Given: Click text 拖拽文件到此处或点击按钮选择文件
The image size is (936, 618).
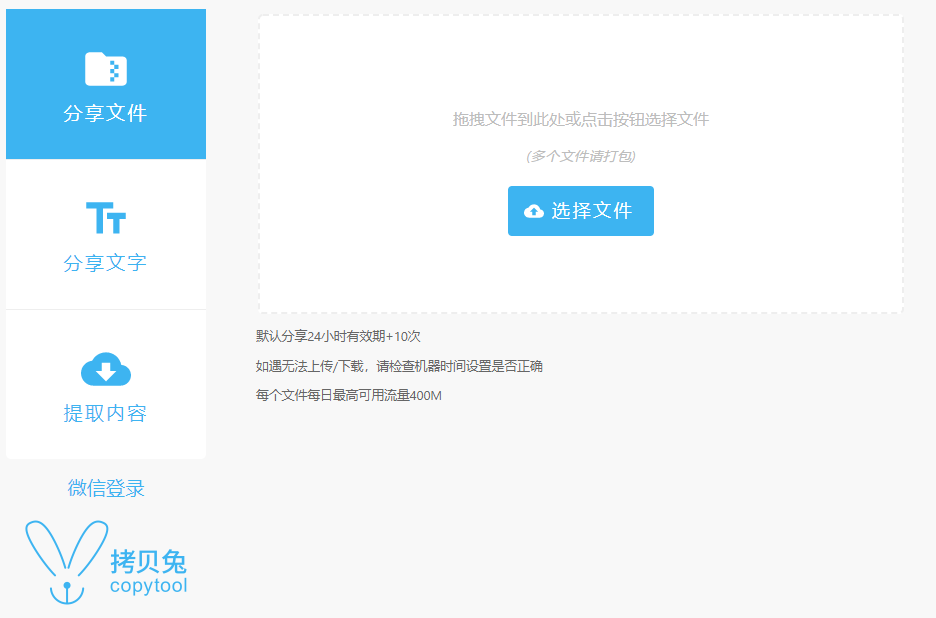Looking at the screenshot, I should tap(580, 119).
